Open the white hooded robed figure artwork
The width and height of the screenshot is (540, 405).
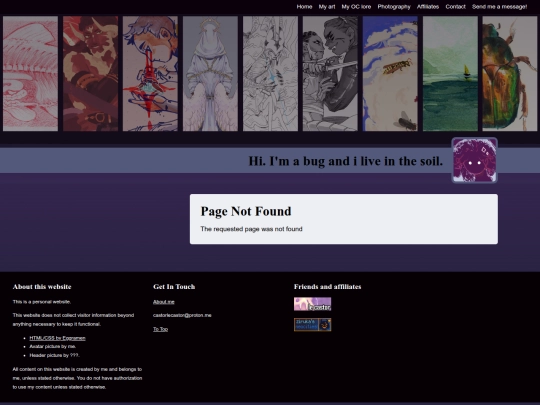coord(210,73)
